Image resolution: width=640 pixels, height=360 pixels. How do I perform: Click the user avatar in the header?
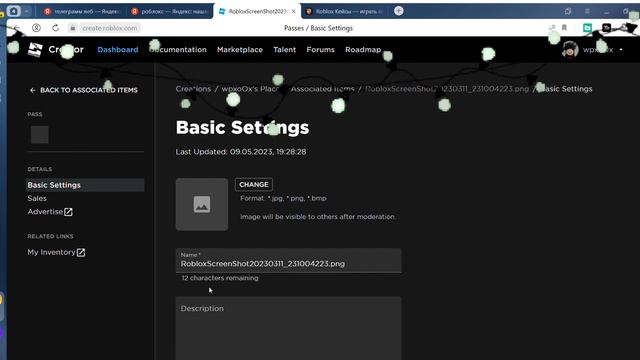[570, 50]
